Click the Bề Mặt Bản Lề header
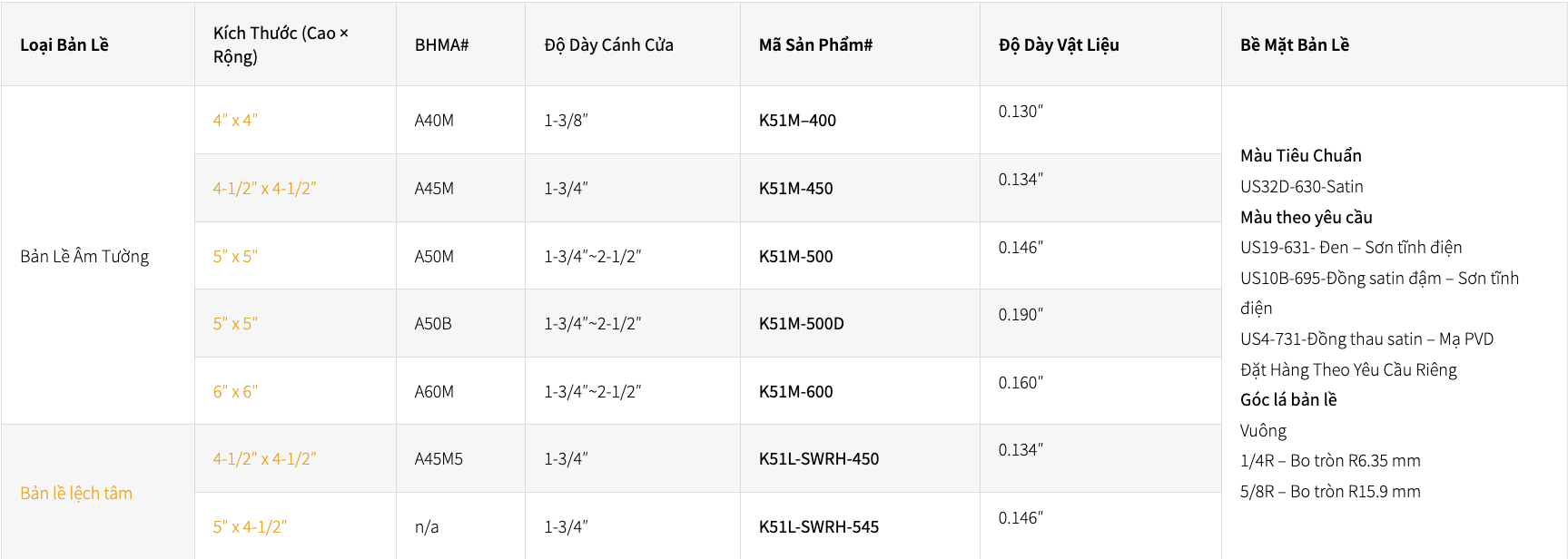The height and width of the screenshot is (559, 1568). pyautogui.click(x=1295, y=45)
